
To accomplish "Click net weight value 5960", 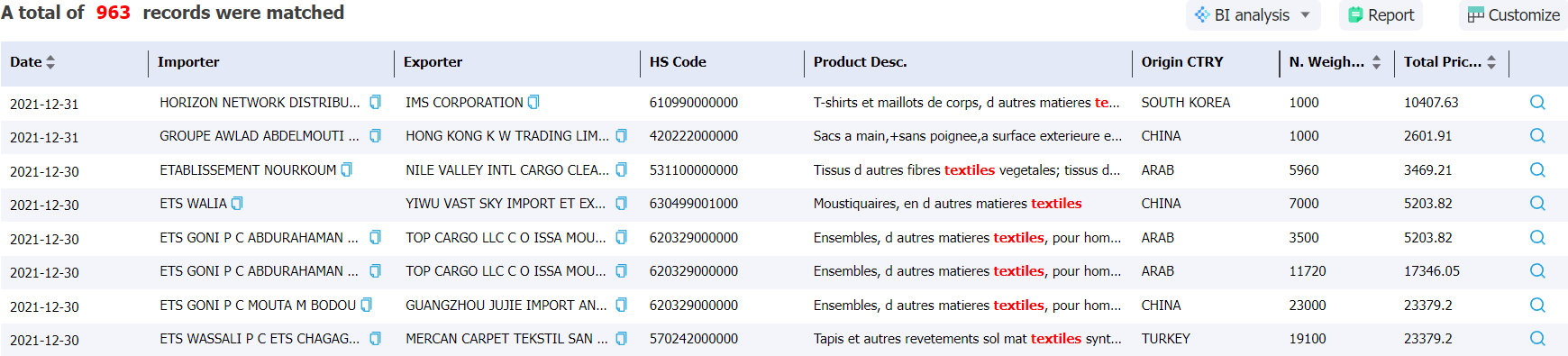I will 1304,170.
